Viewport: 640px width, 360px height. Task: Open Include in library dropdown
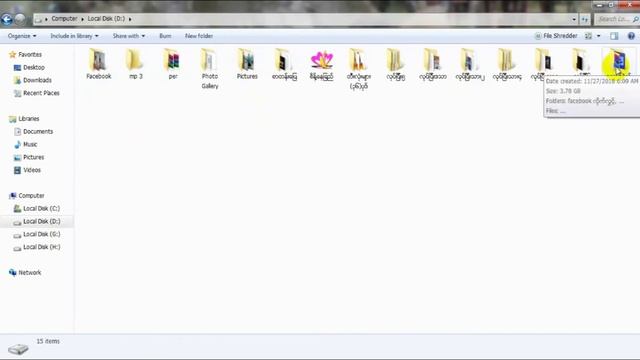click(x=74, y=36)
